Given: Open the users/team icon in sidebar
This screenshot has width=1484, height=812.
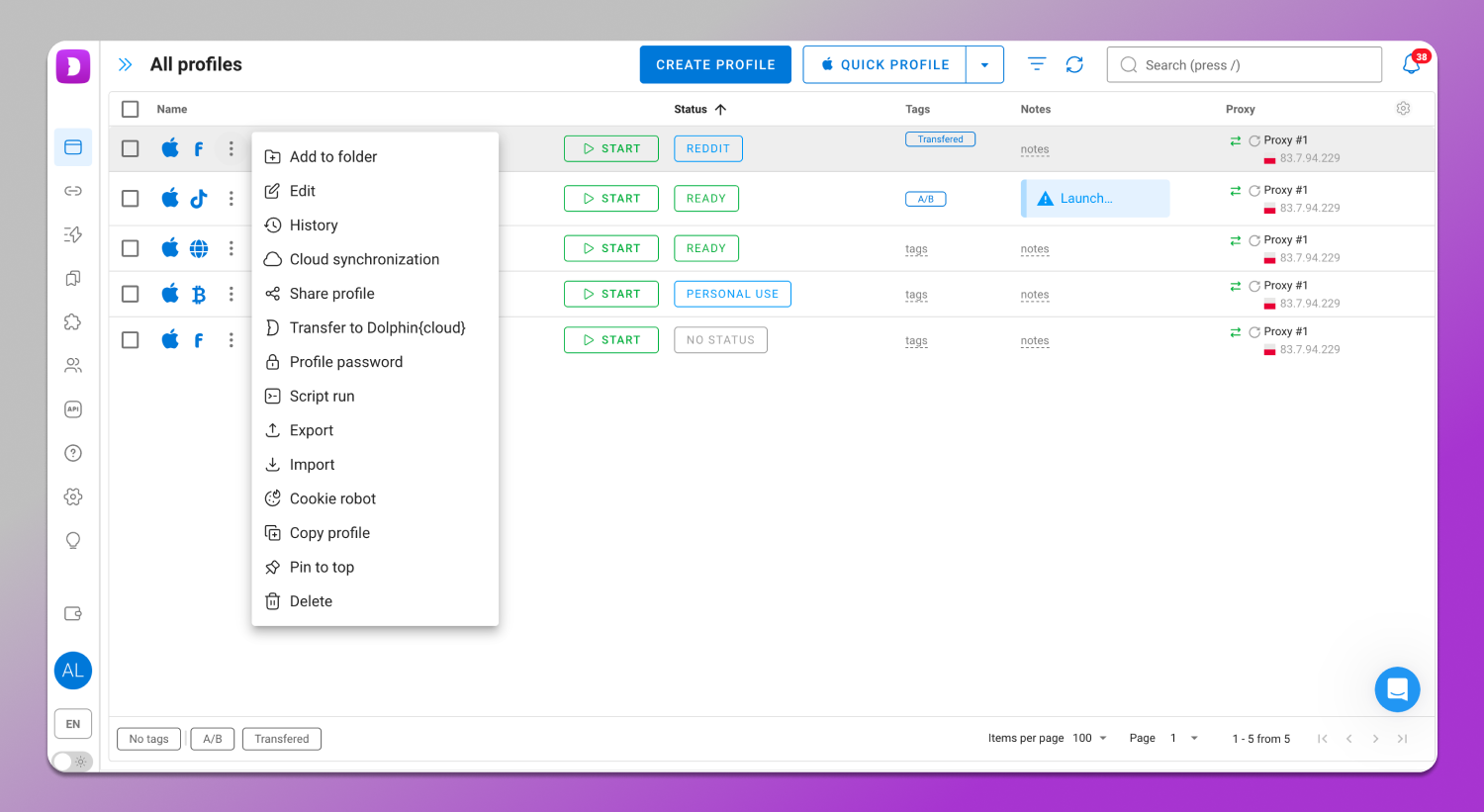Looking at the screenshot, I should pos(73,366).
